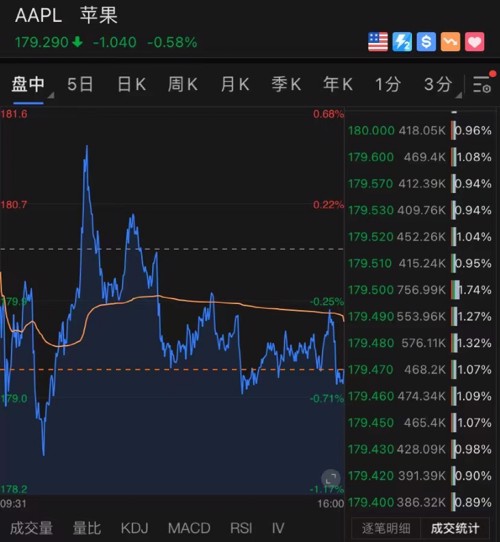500x542 pixels.
Task: Select the KDJ indicator
Action: [x=135, y=528]
